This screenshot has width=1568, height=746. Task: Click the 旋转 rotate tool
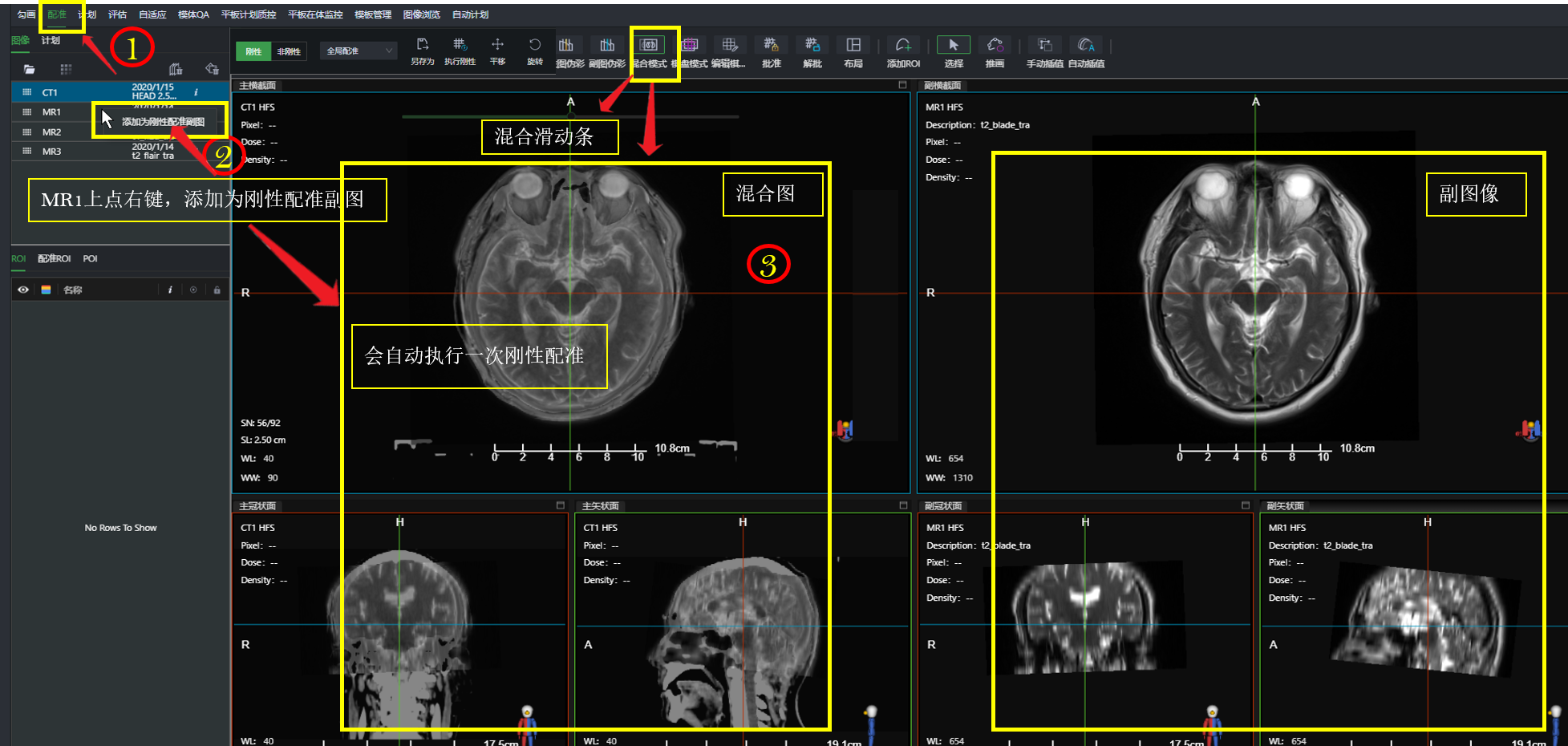(535, 51)
